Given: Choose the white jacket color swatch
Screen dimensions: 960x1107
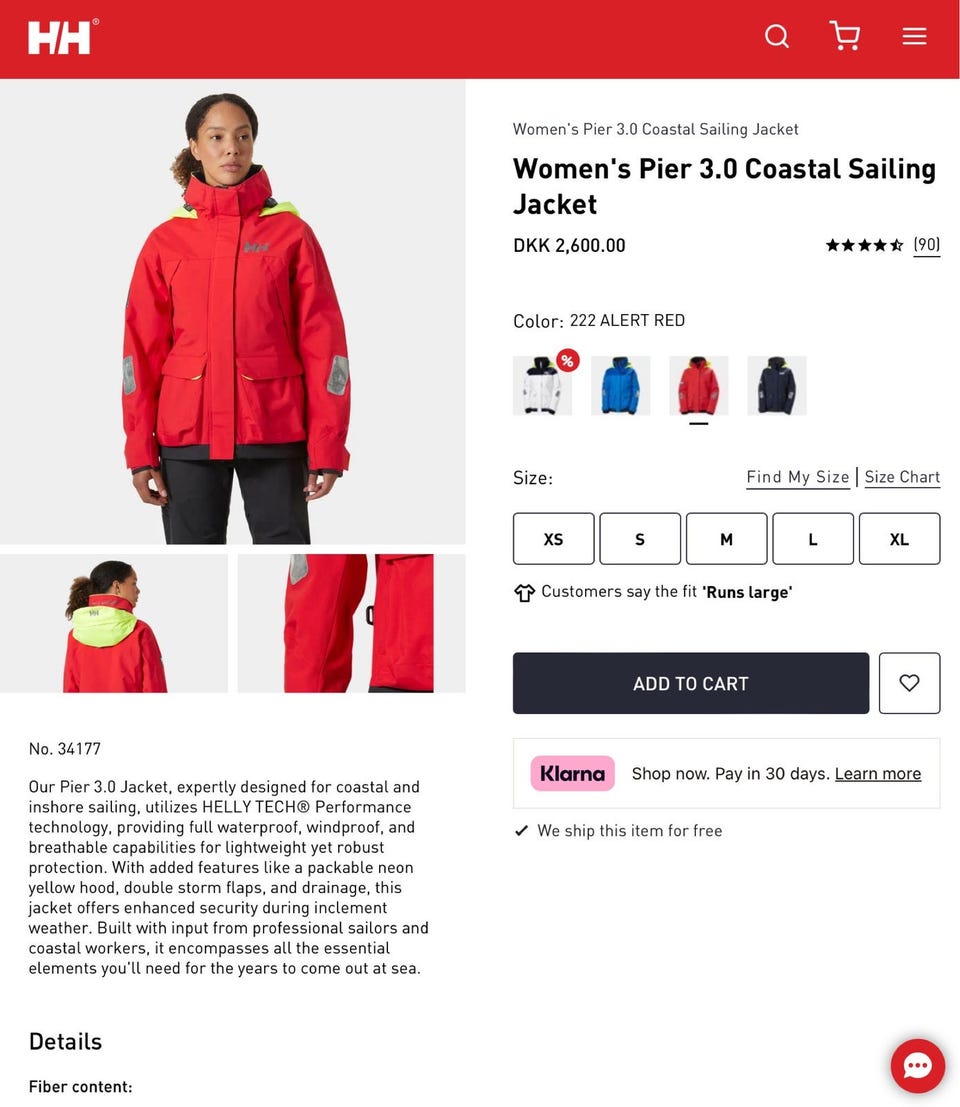Looking at the screenshot, I should 543,385.
